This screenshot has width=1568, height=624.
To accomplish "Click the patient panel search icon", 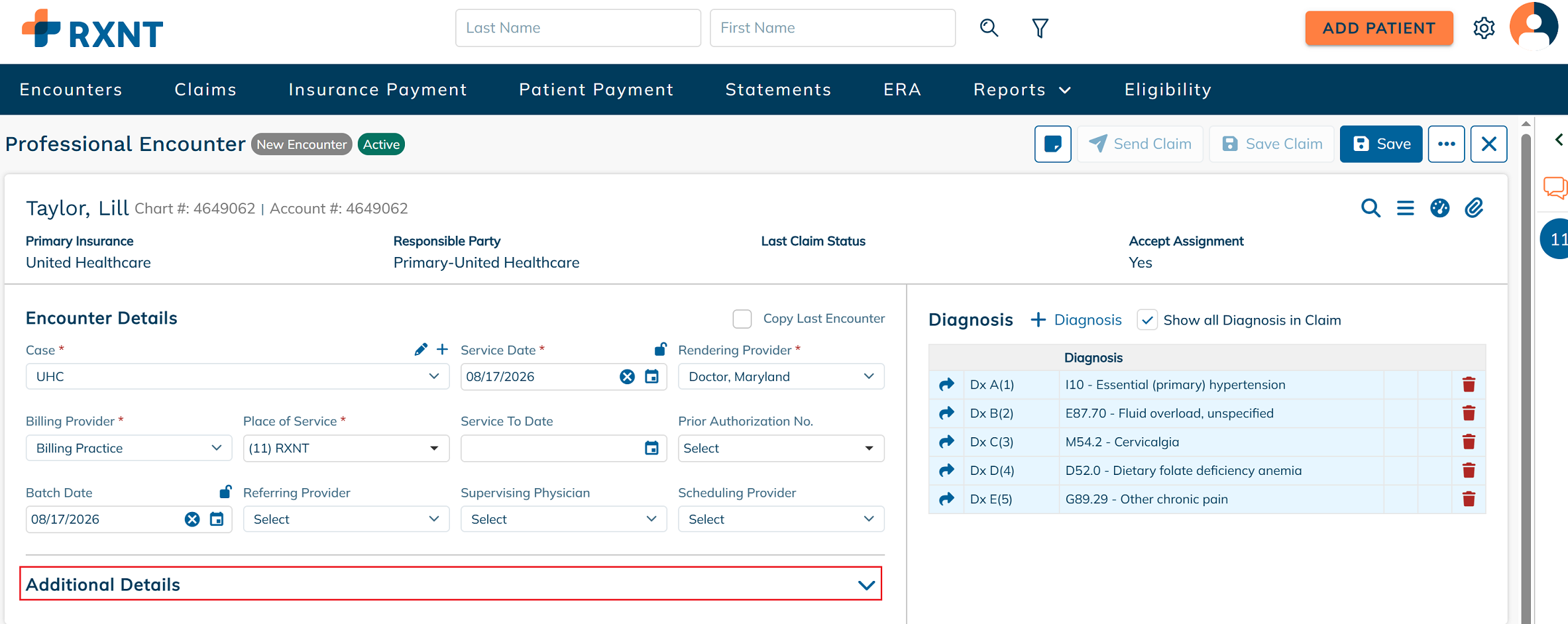I will pyautogui.click(x=1371, y=208).
